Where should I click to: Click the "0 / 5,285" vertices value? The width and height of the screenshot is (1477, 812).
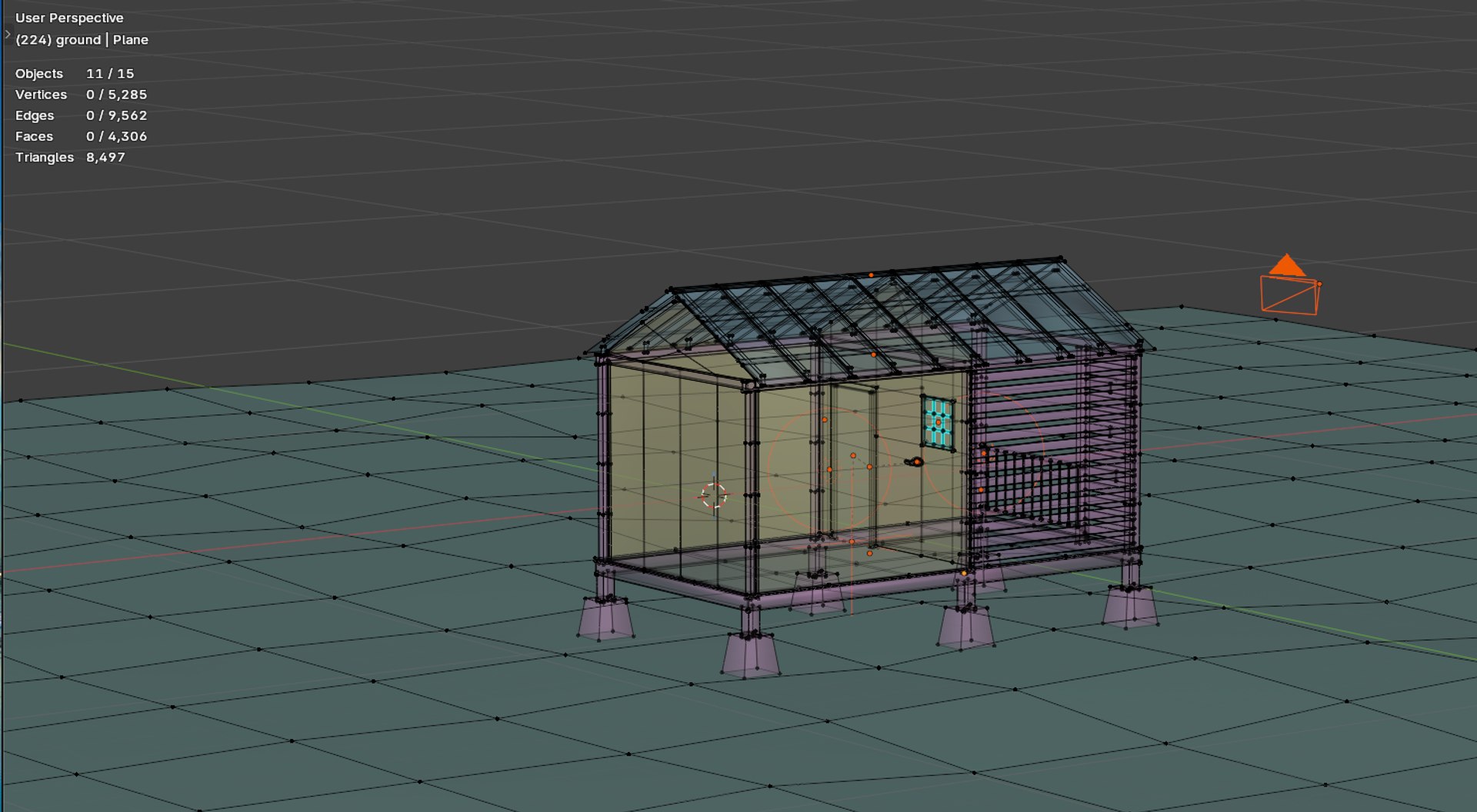coord(116,95)
